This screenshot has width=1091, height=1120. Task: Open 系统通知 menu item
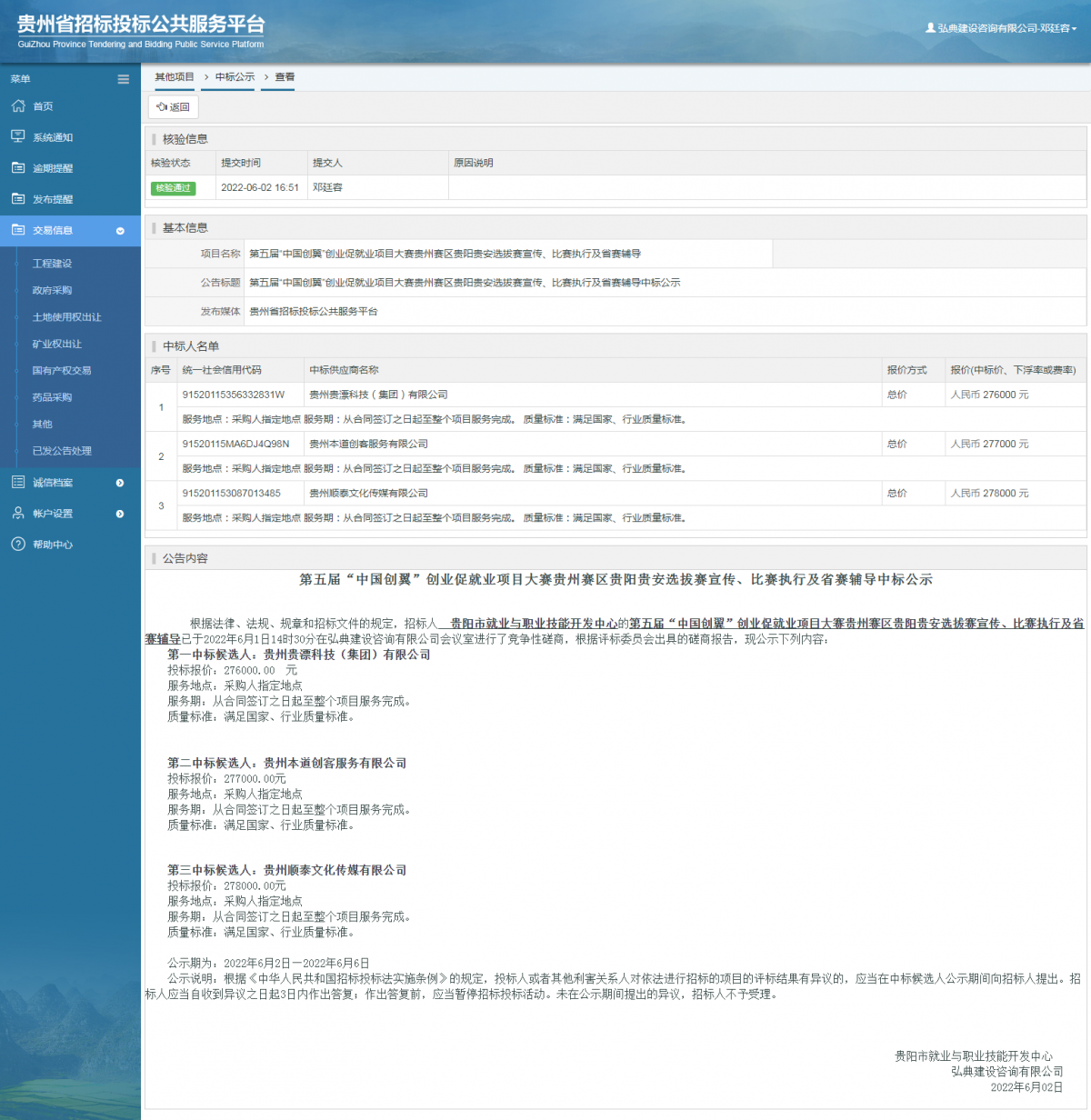click(x=53, y=137)
